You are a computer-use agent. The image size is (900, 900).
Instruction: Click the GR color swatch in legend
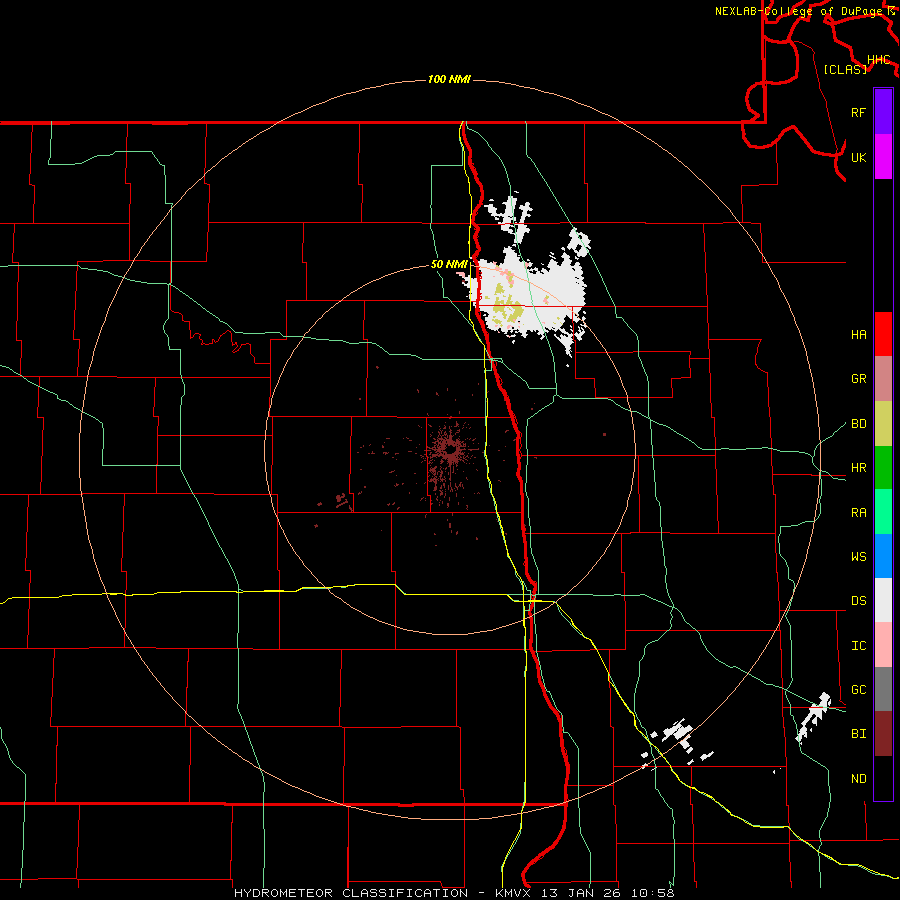point(883,379)
